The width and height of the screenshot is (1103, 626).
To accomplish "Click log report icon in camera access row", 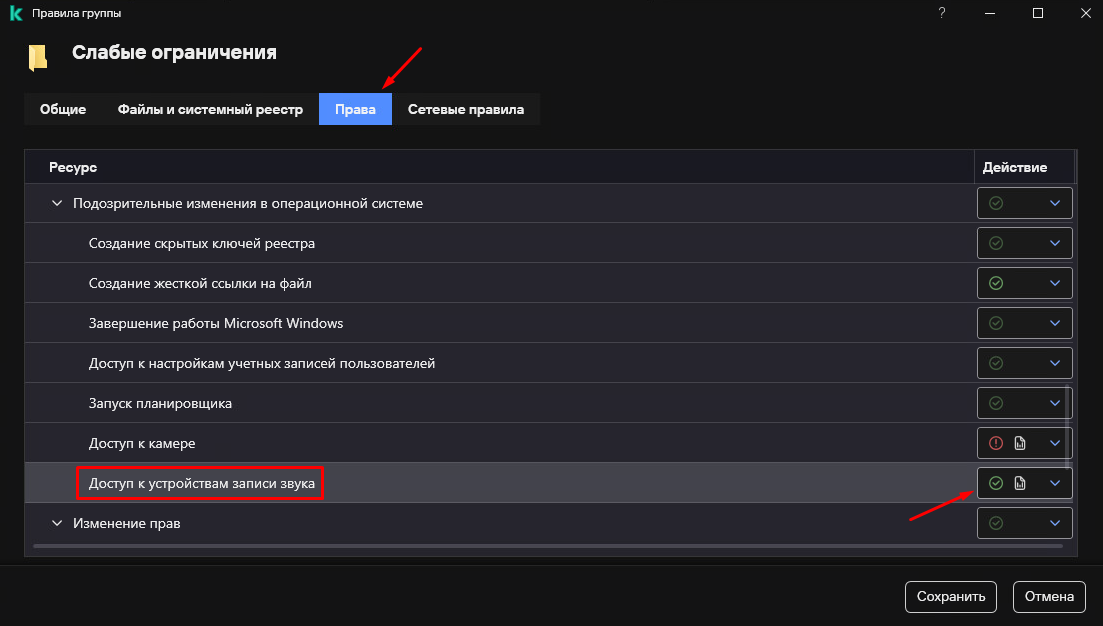I will click(1020, 443).
